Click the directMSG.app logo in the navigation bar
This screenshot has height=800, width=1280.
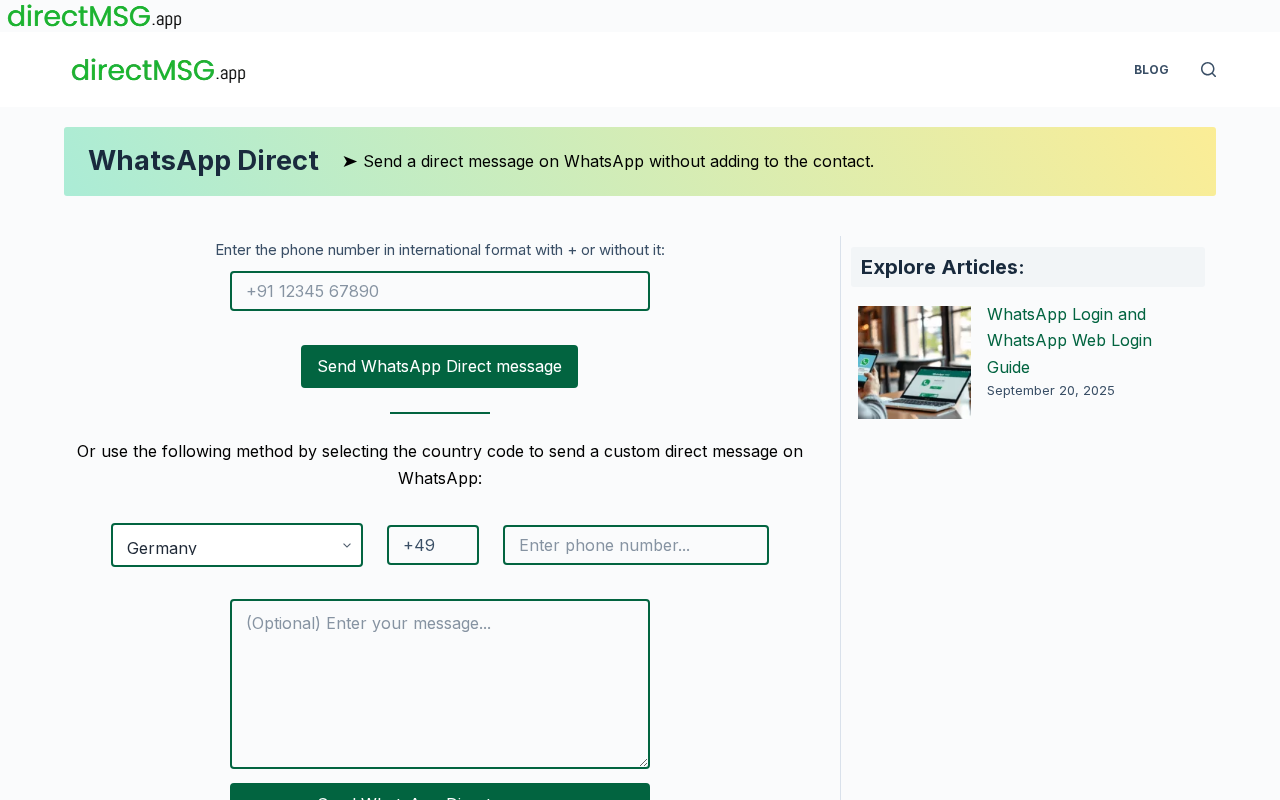point(158,70)
